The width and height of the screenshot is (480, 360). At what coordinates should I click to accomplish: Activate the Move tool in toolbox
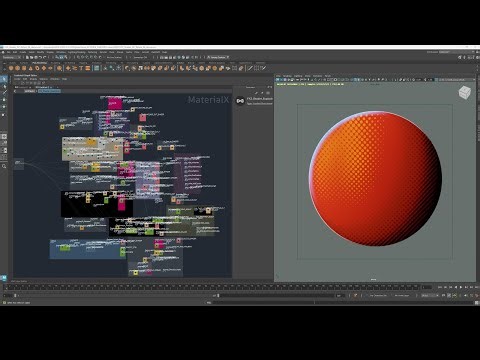[4, 100]
